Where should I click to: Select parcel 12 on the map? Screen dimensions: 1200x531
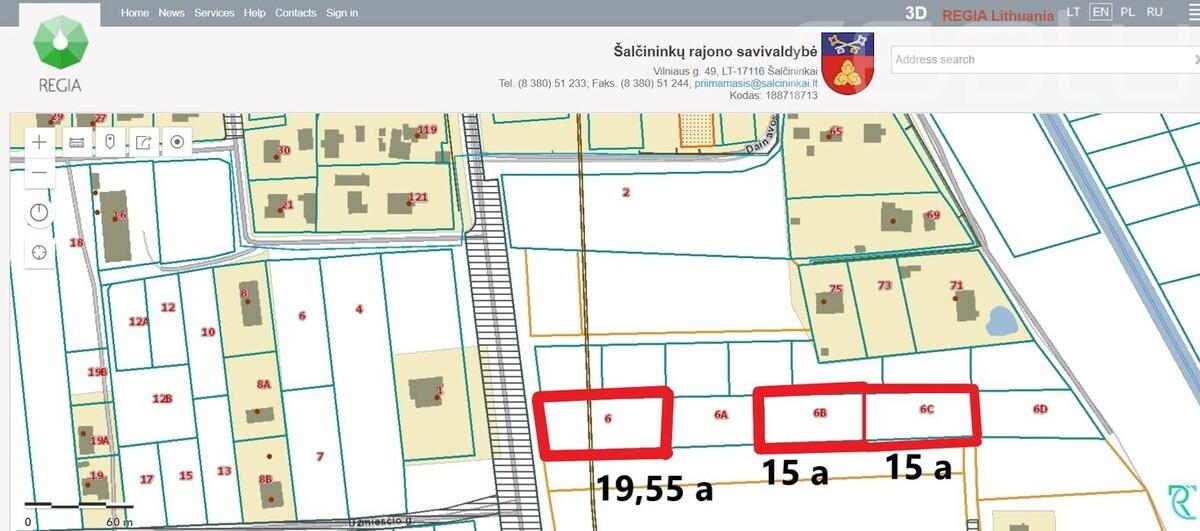coord(168,308)
